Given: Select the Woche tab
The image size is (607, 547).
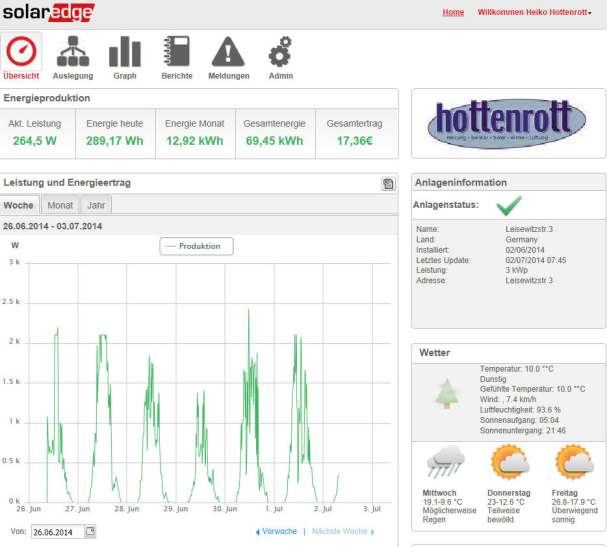Looking at the screenshot, I should click(19, 205).
